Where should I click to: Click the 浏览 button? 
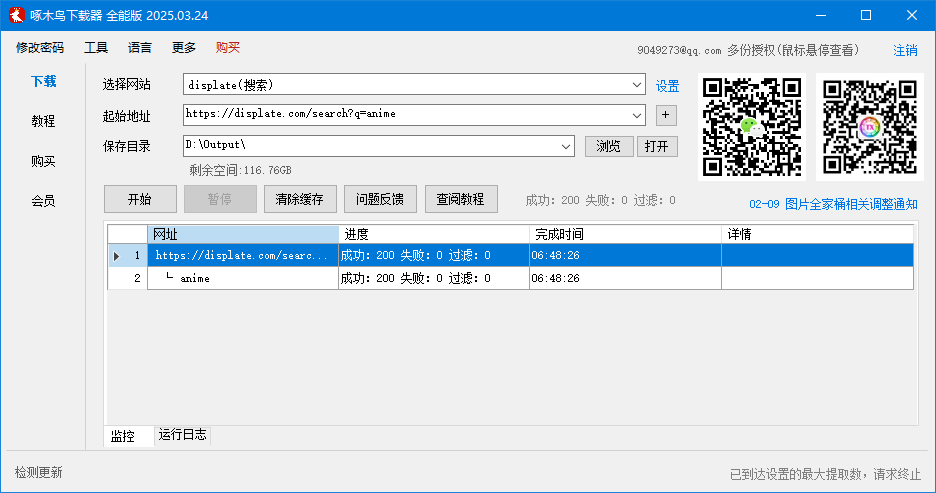(x=609, y=146)
